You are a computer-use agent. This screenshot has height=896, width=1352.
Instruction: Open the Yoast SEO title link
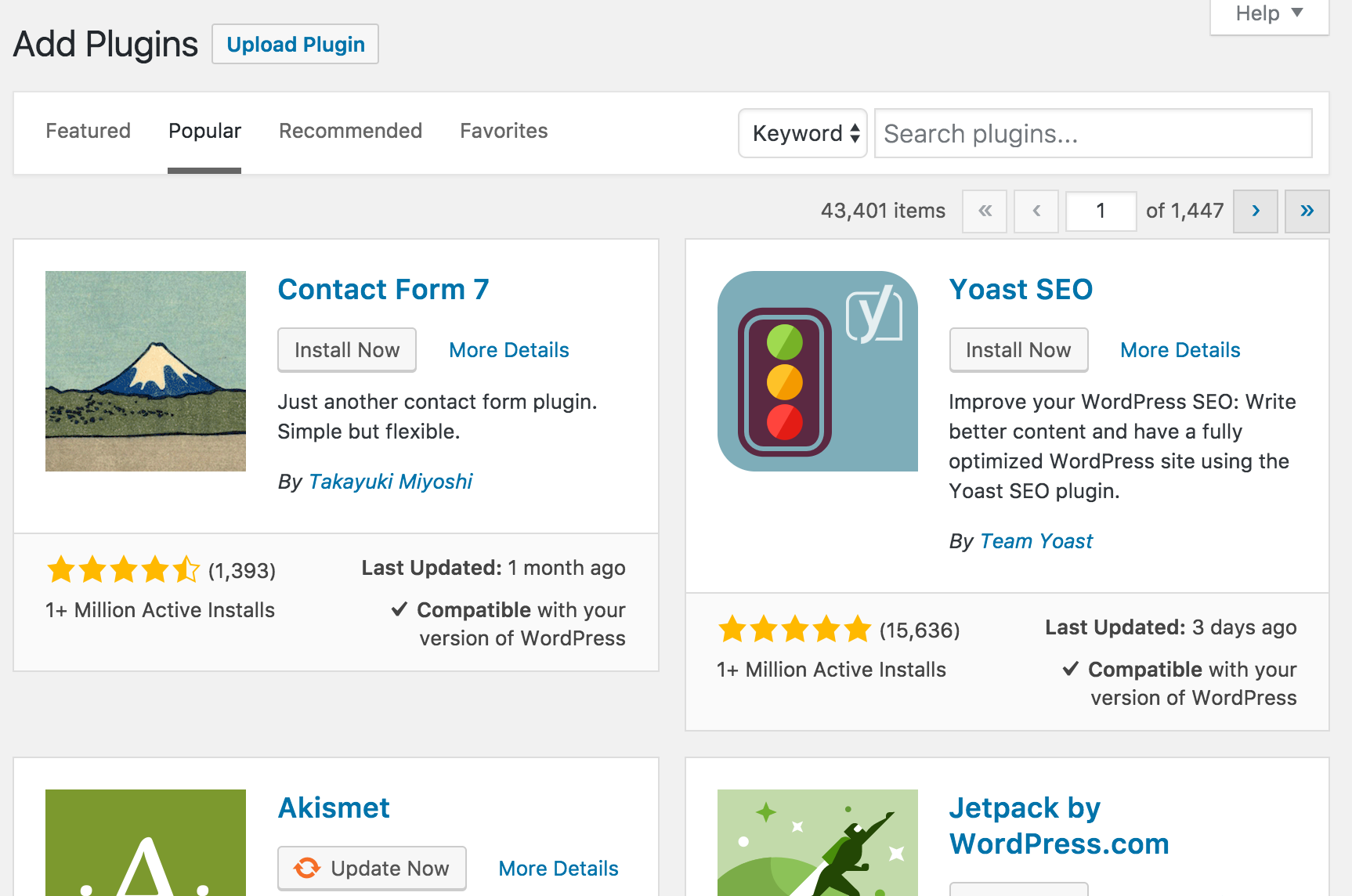click(x=1021, y=290)
